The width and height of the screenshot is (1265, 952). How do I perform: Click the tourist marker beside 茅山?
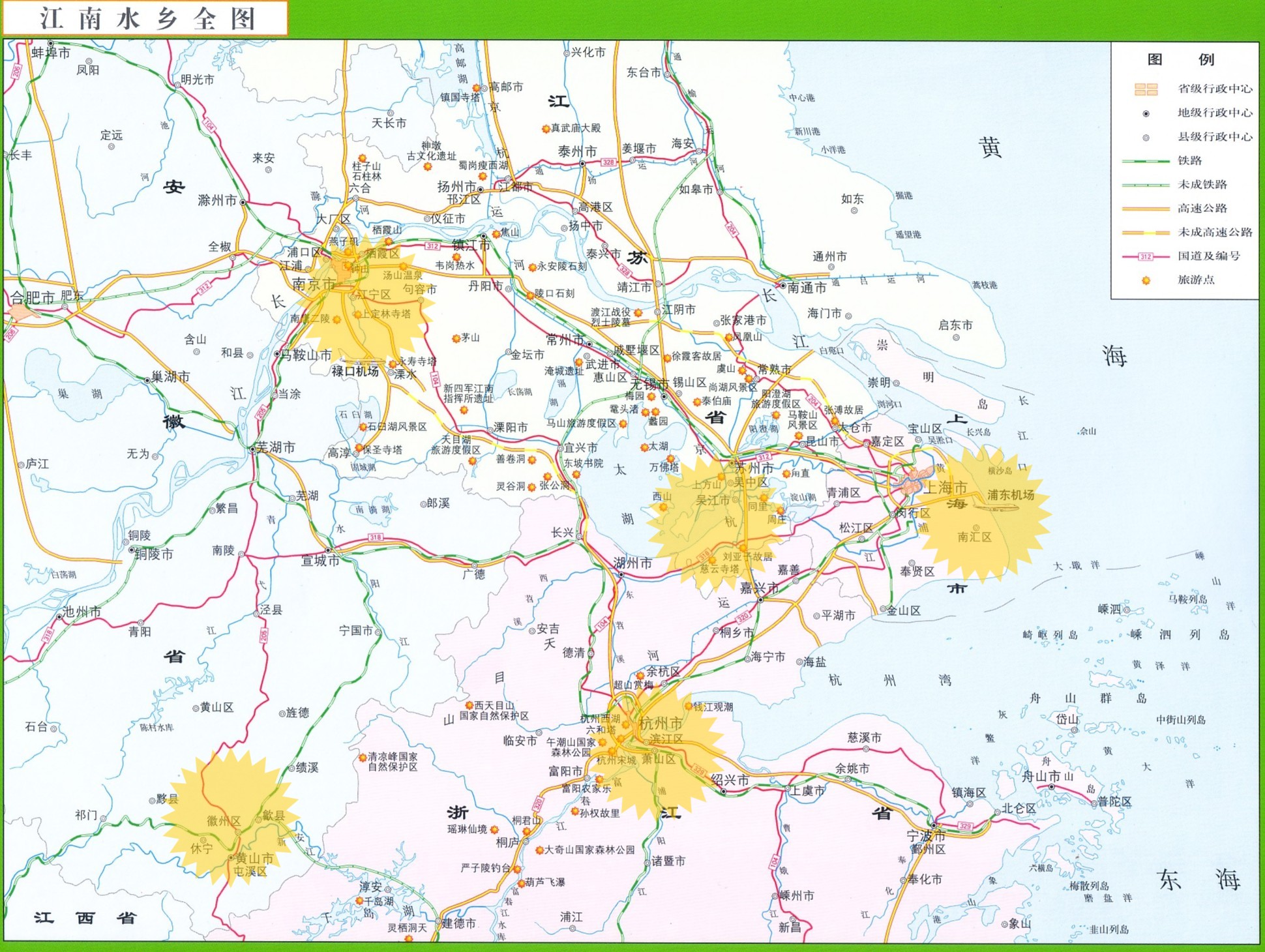click(456, 338)
